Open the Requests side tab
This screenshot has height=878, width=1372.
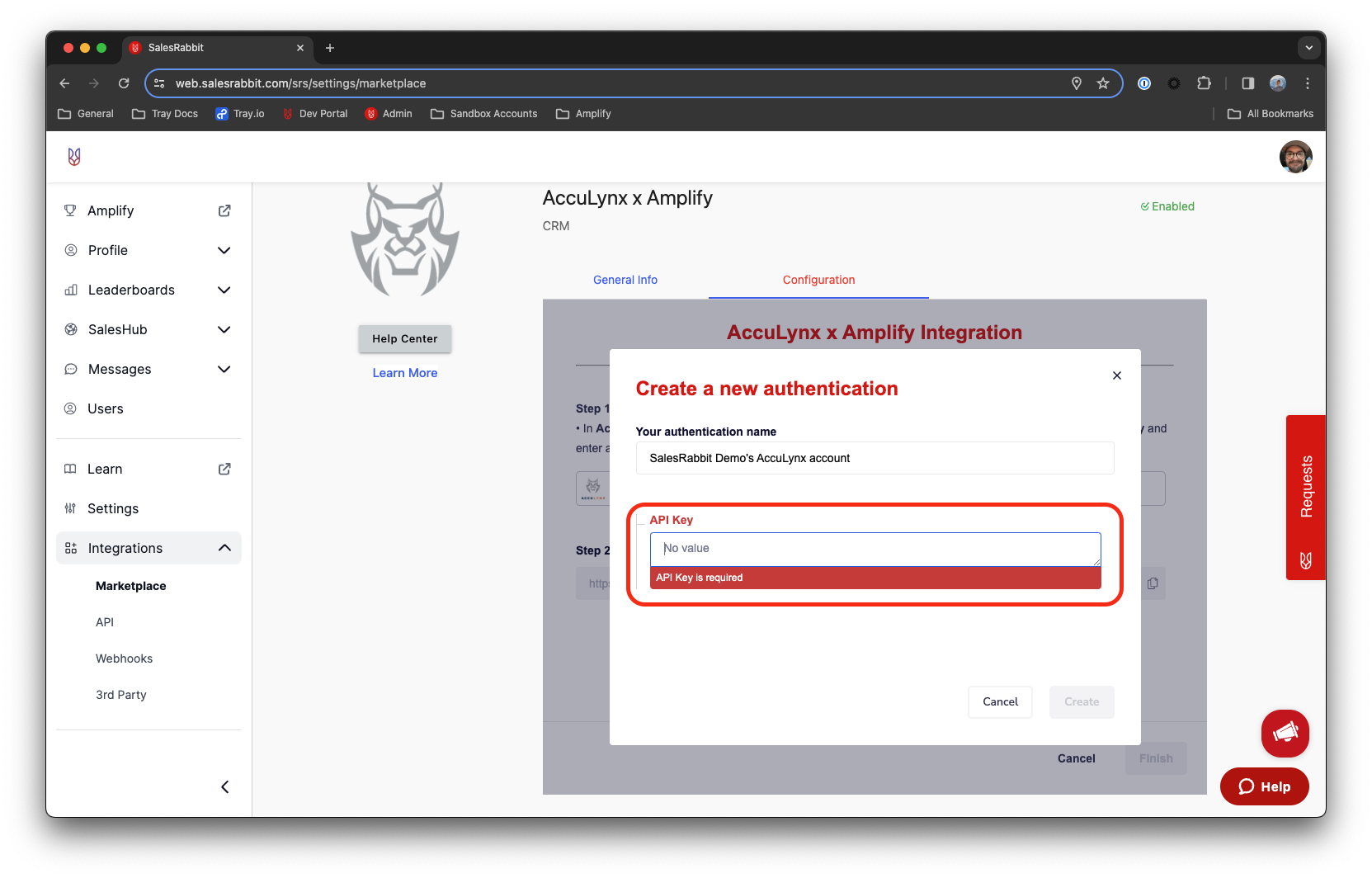point(1306,498)
